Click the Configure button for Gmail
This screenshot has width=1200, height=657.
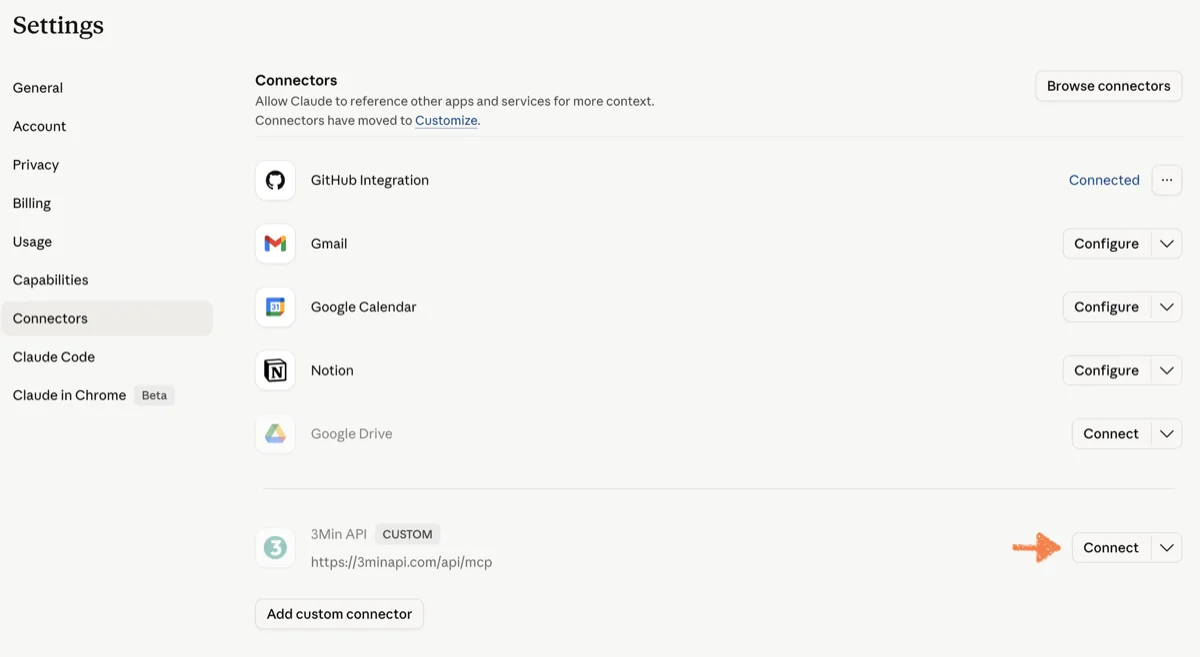pyautogui.click(x=1106, y=244)
